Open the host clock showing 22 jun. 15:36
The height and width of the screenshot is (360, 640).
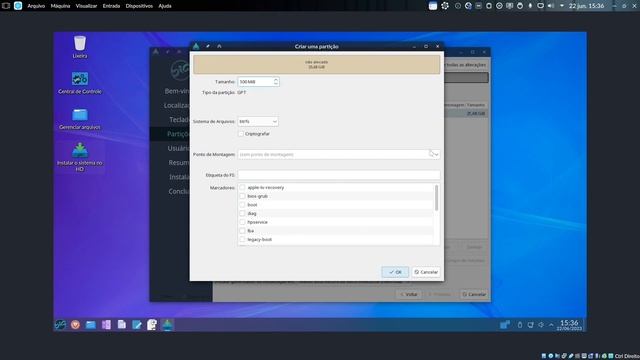click(x=587, y=6)
